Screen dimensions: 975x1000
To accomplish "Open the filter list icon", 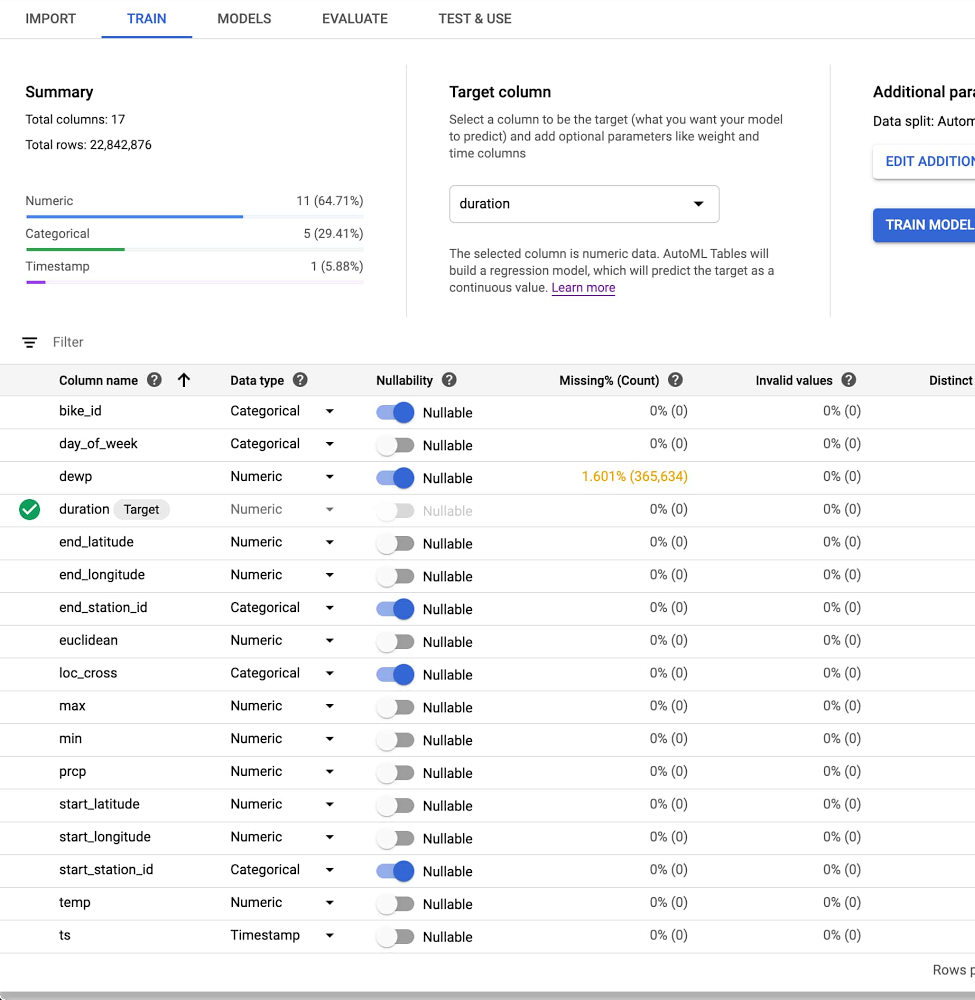I will coord(29,342).
